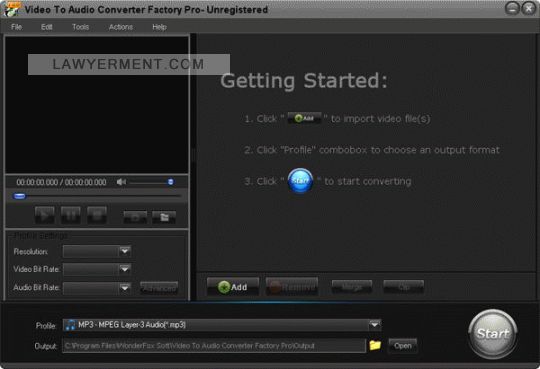
Task: Click the application logo in title bar
Action: (12, 9)
